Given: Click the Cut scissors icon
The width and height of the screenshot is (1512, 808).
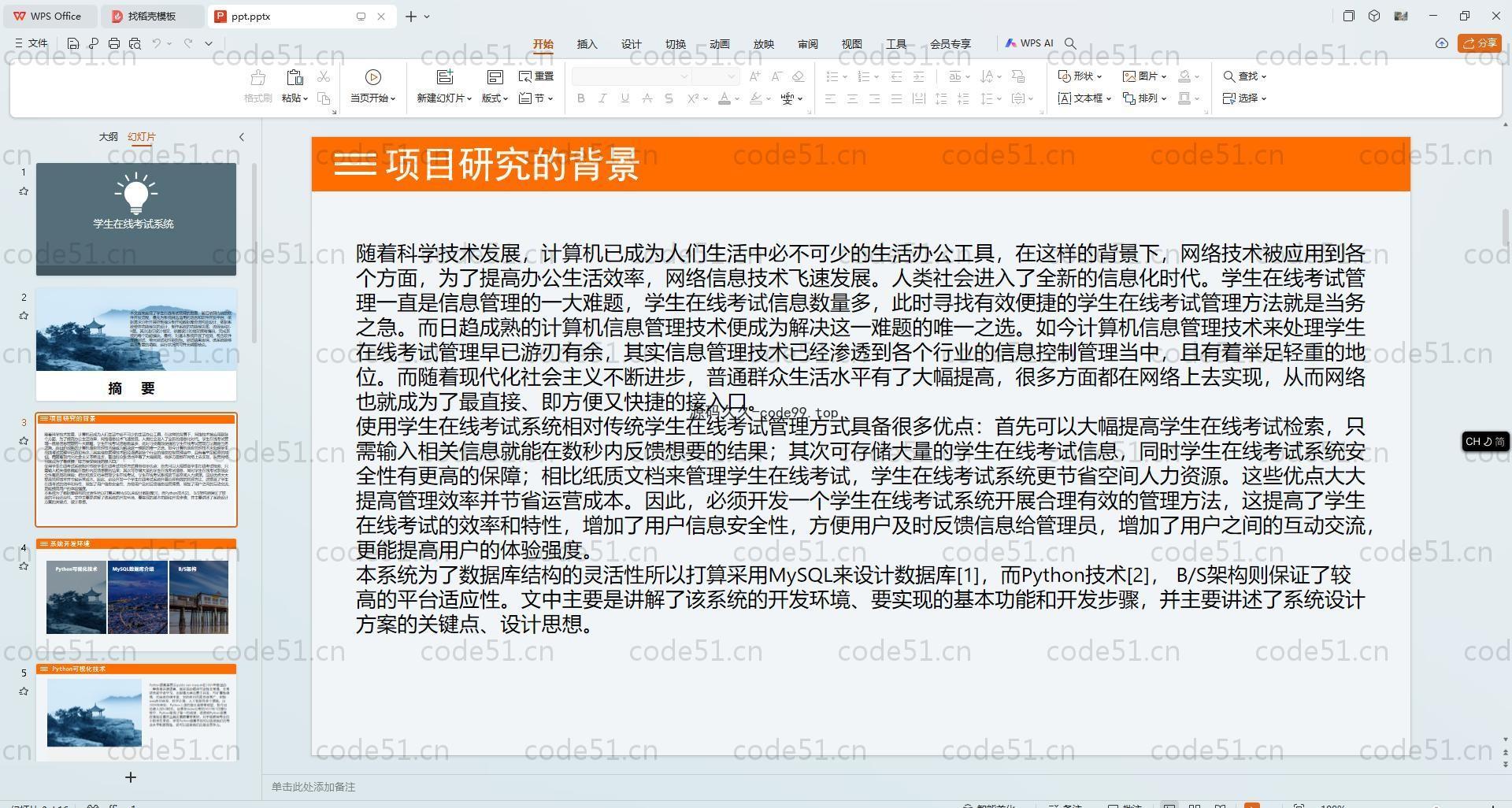Looking at the screenshot, I should click(x=324, y=76).
